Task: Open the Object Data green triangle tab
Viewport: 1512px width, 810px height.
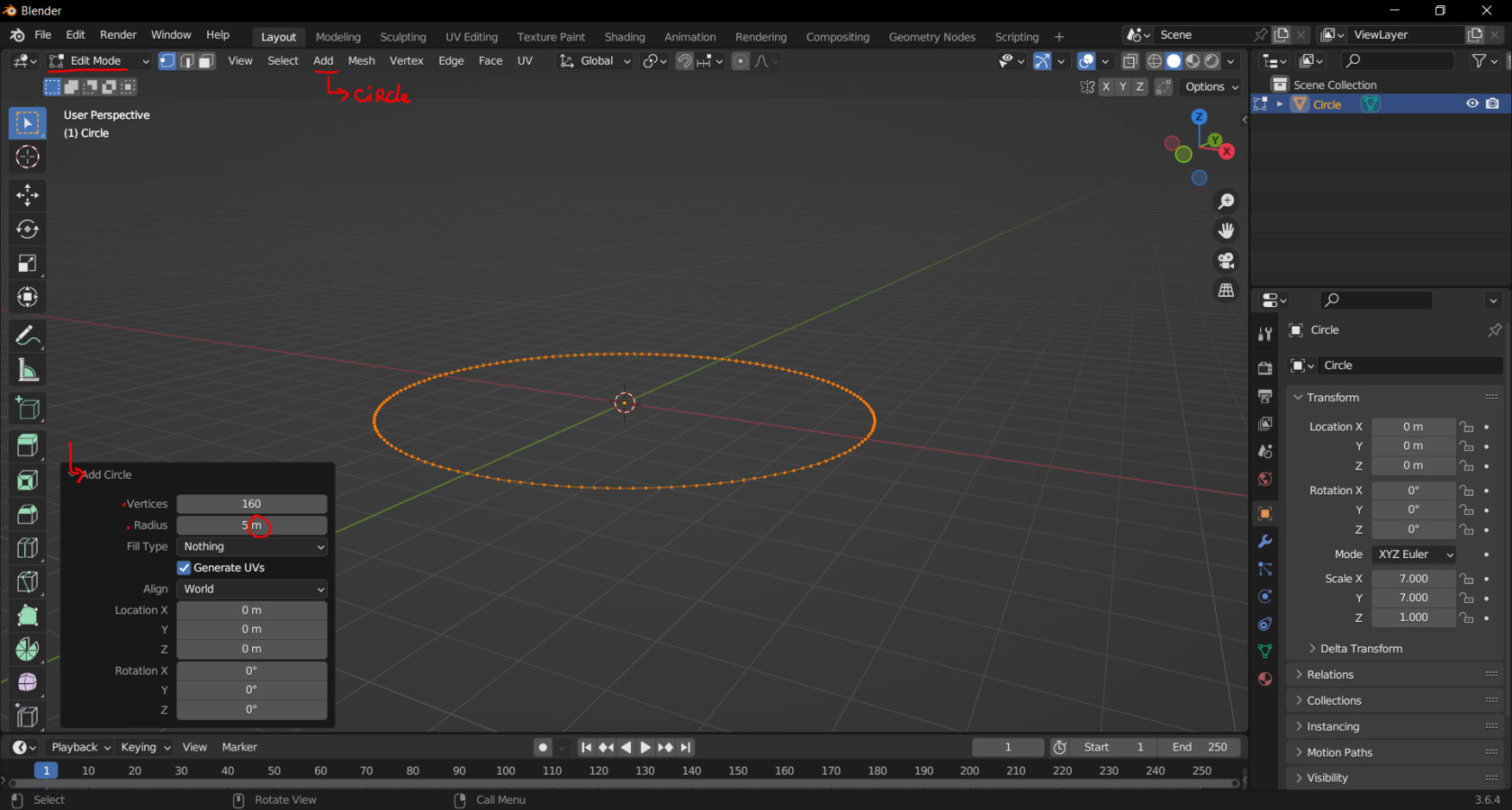Action: point(1264,651)
